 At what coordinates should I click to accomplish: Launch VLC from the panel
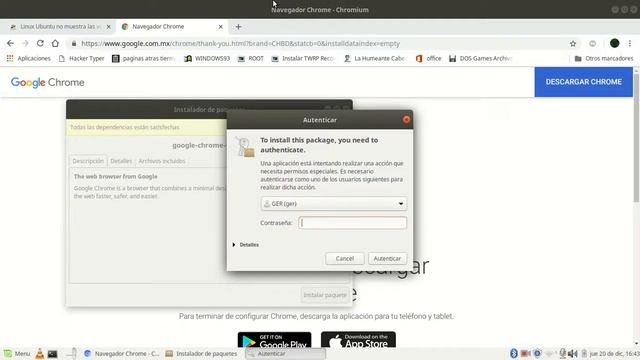(x=40, y=354)
